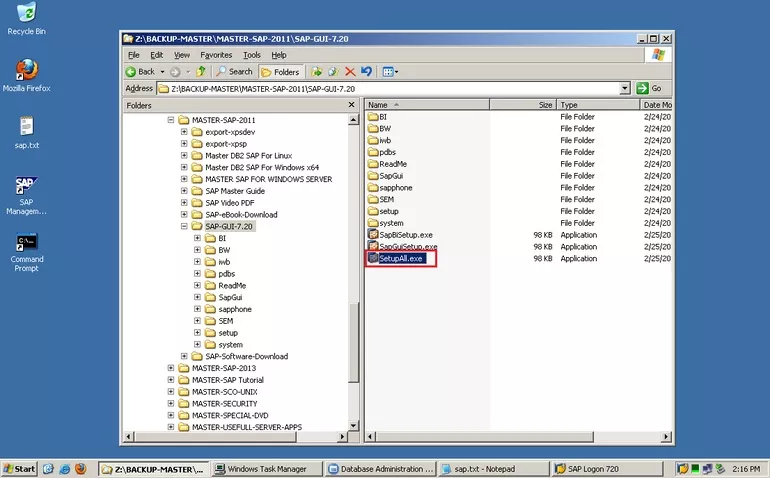Toggle the Folders pane button
This screenshot has height=478, width=770.
[x=280, y=72]
